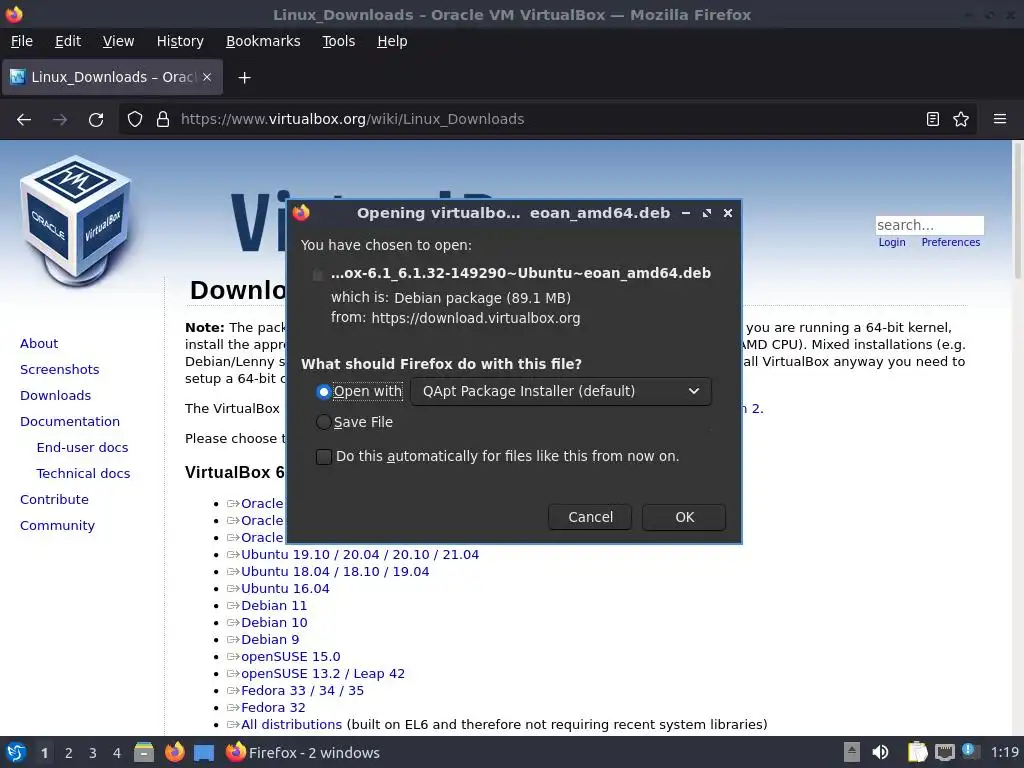Open the About sidebar link
Image resolution: width=1024 pixels, height=768 pixels.
point(39,344)
